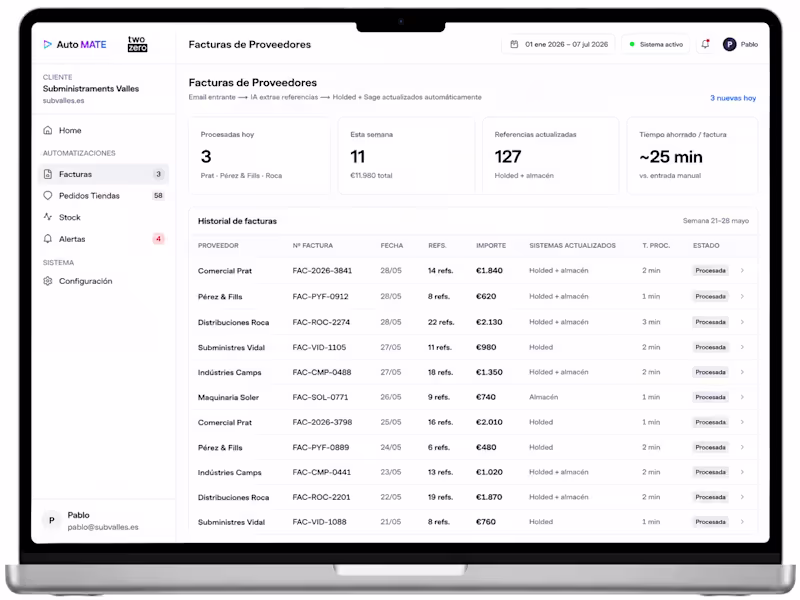Click the Facturas badge showing 3
Image resolution: width=800 pixels, height=600 pixels.
click(158, 174)
